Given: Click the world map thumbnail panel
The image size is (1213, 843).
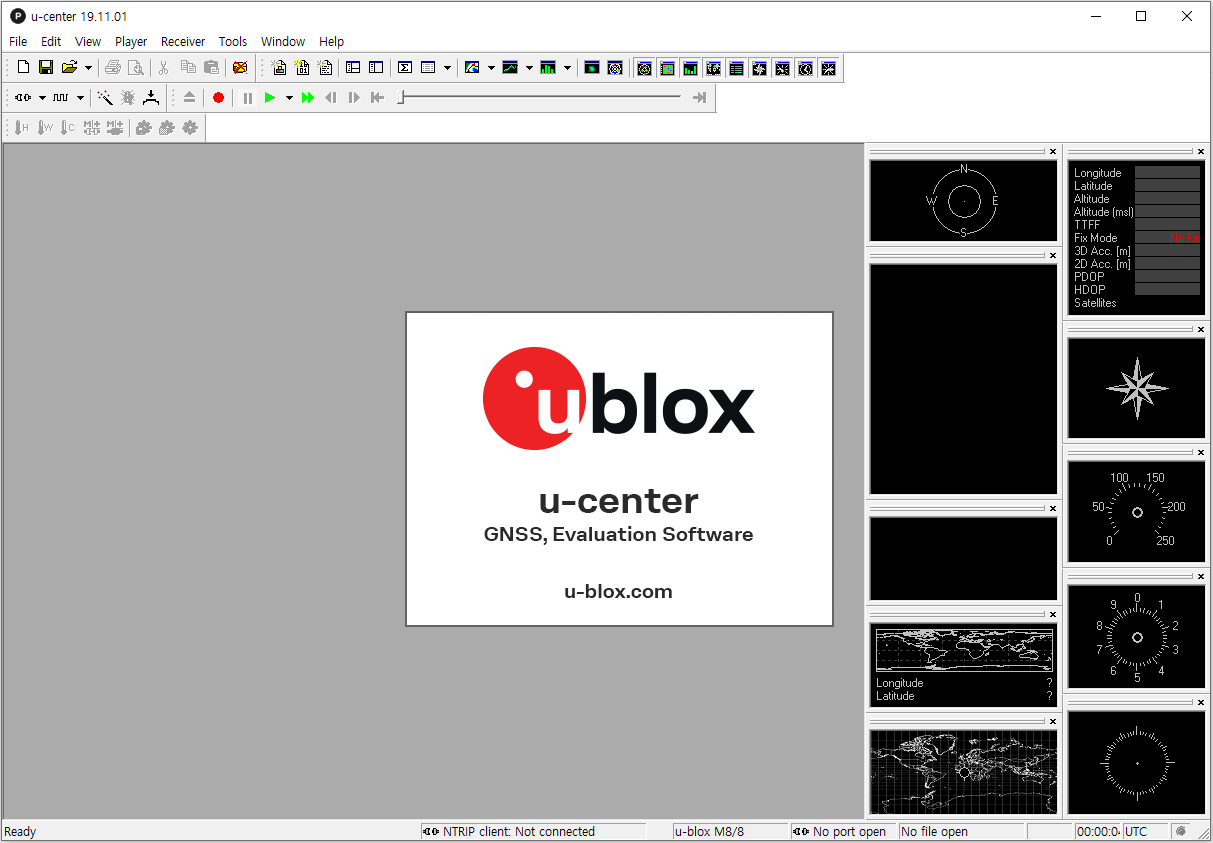Looking at the screenshot, I should click(963, 772).
